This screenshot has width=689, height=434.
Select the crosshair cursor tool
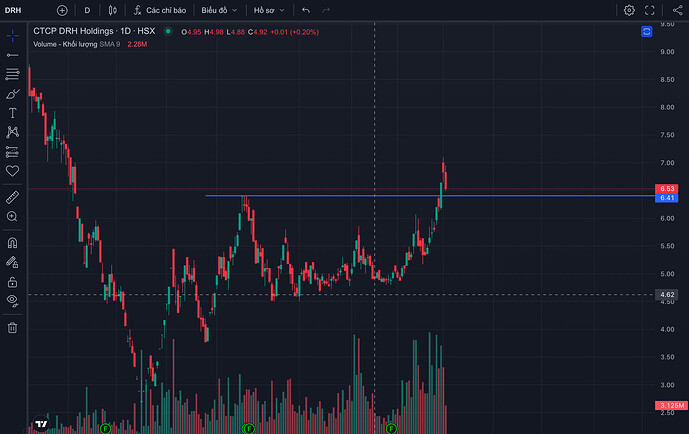pyautogui.click(x=12, y=35)
